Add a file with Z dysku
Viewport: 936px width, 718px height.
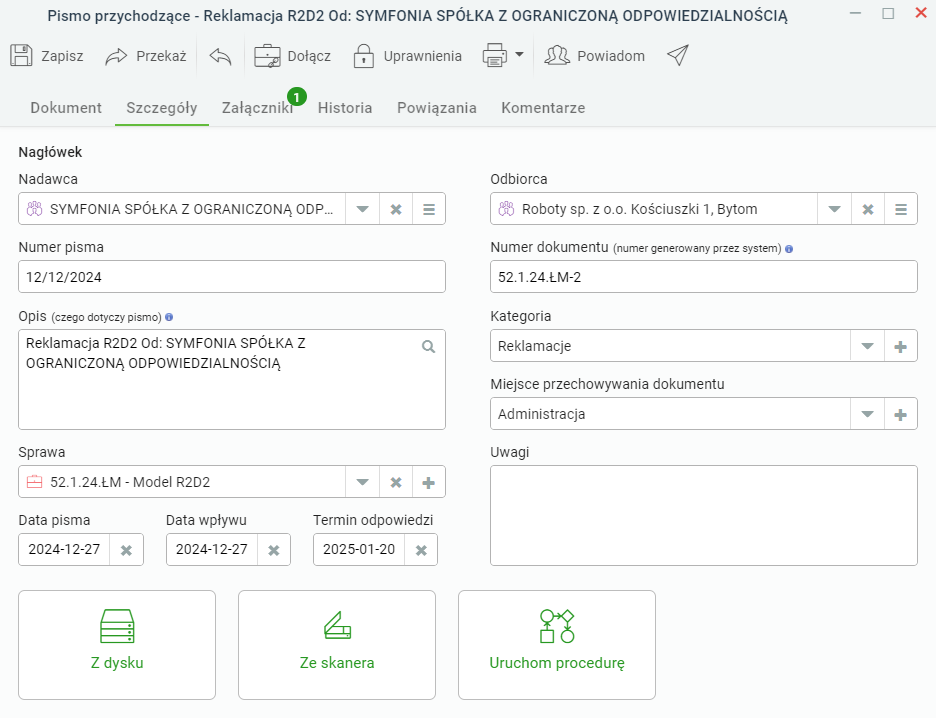pos(117,645)
